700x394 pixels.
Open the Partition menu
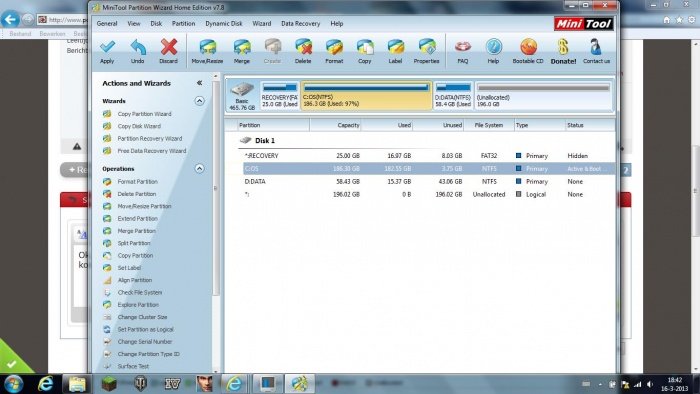(183, 24)
